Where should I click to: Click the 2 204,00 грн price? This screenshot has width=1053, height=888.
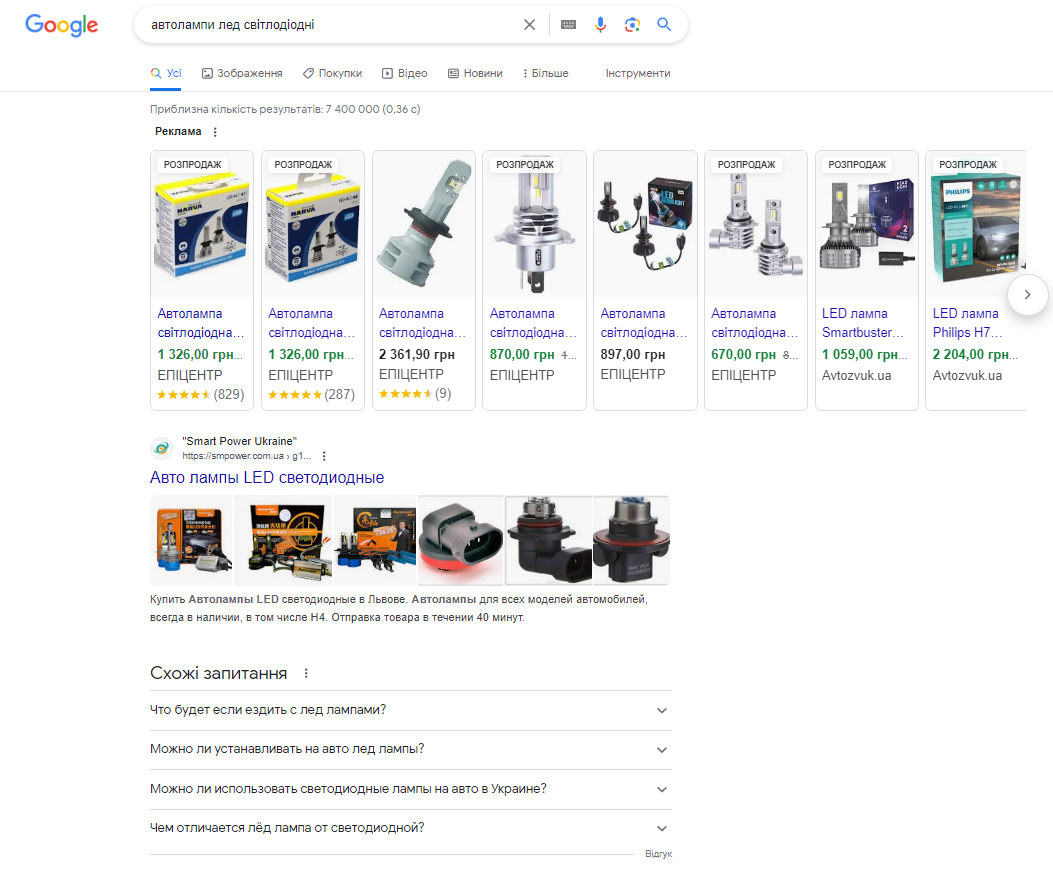[x=975, y=354]
